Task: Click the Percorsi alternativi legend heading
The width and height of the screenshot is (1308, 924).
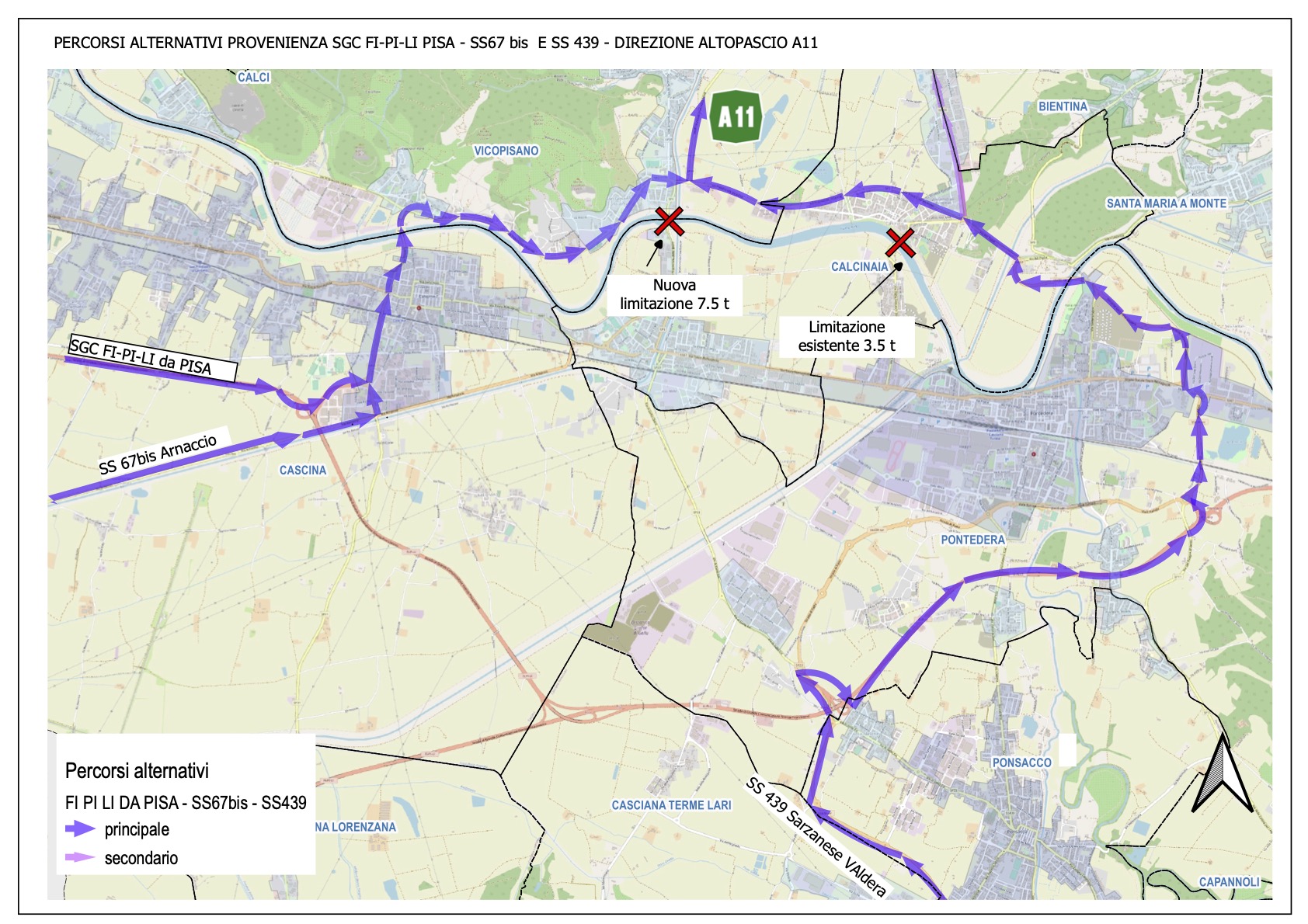Action: [x=137, y=771]
